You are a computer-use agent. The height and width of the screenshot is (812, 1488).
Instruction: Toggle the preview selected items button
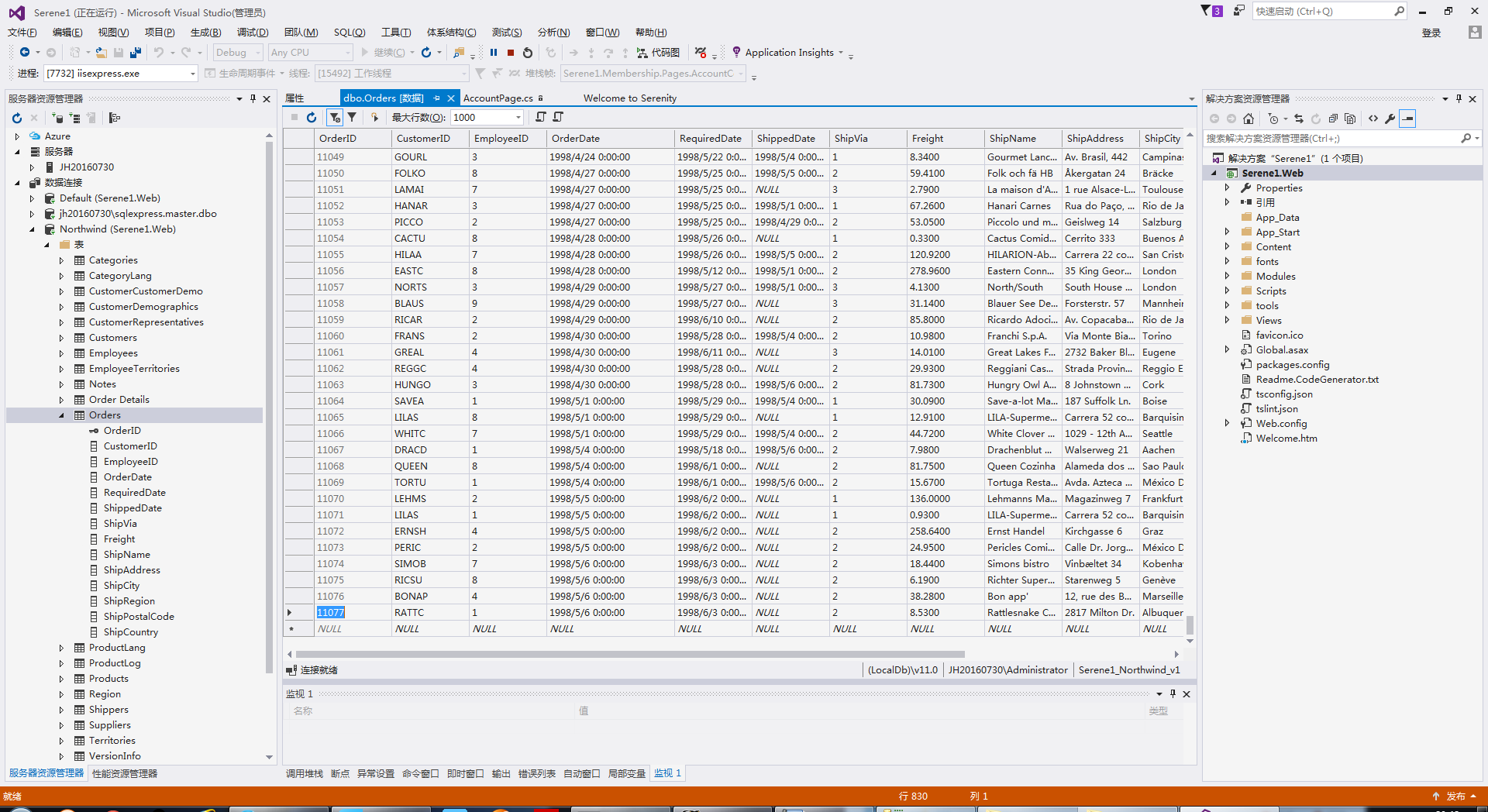(1408, 119)
